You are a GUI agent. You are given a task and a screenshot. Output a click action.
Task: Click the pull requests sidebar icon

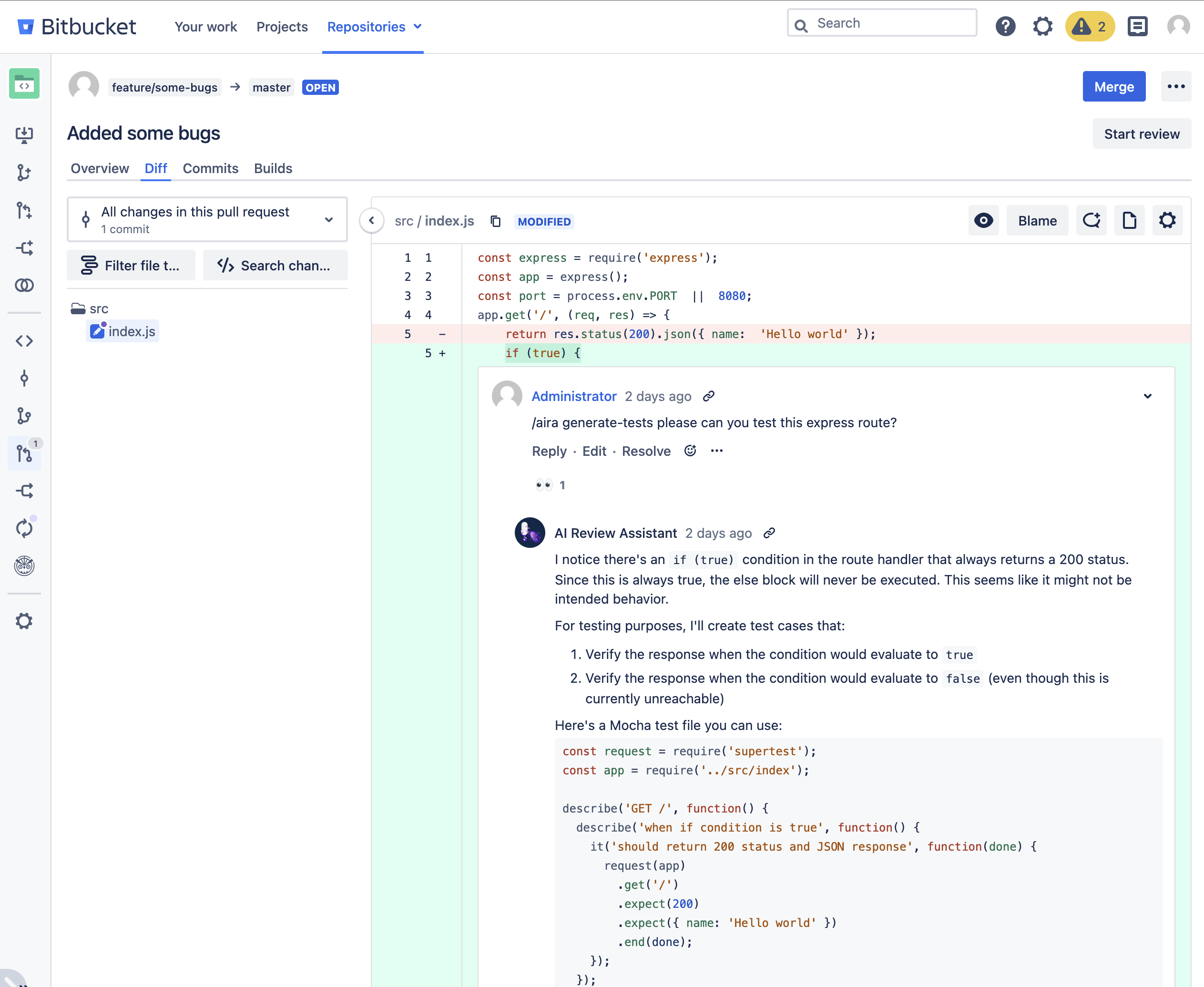24,452
